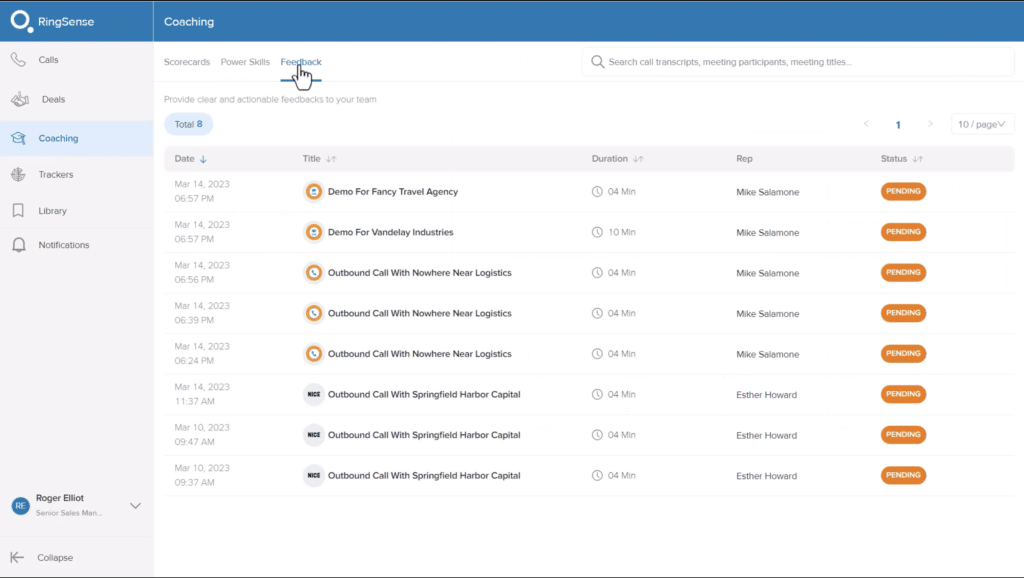Open Library using the bookmark icon
Image resolution: width=1024 pixels, height=578 pixels.
click(x=18, y=211)
